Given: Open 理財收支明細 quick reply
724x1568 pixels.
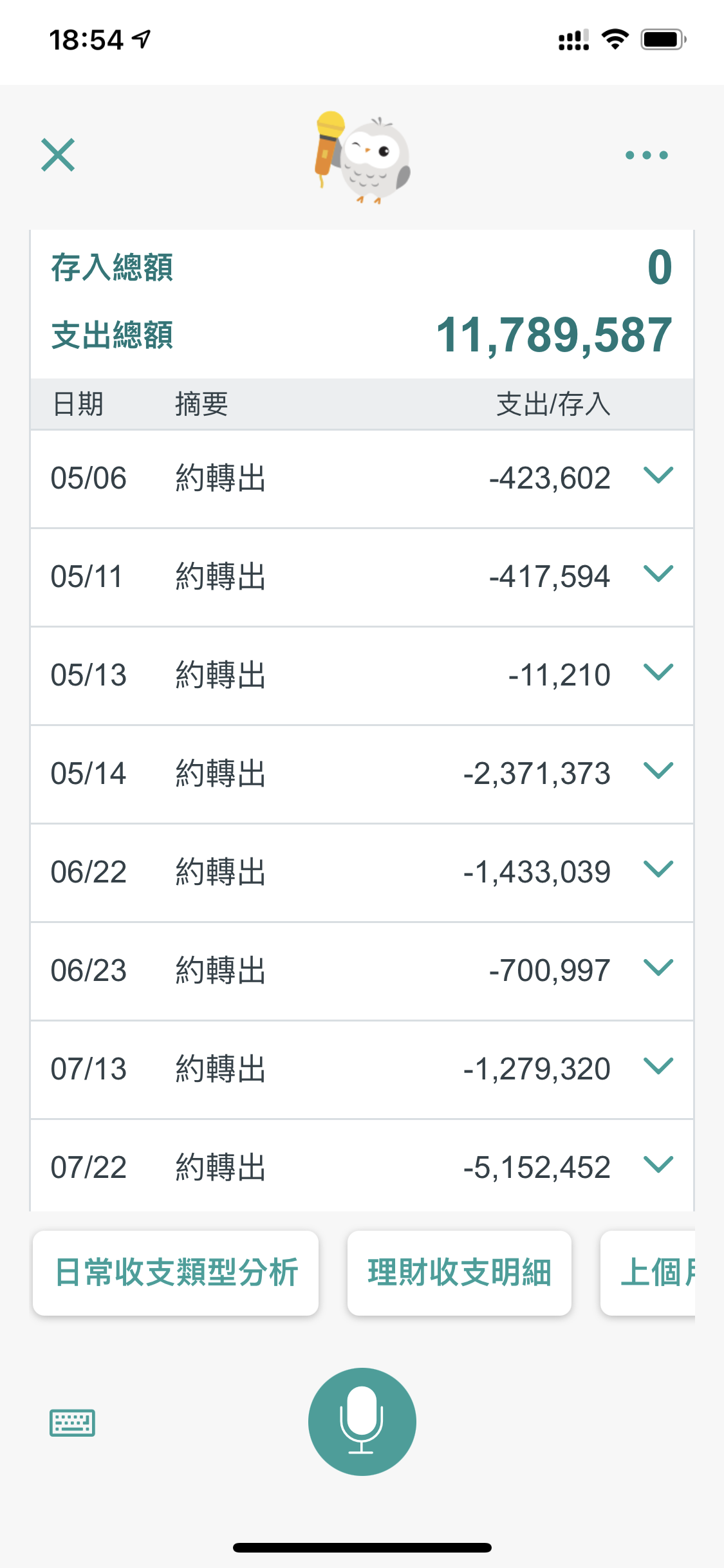Looking at the screenshot, I should (x=459, y=1273).
